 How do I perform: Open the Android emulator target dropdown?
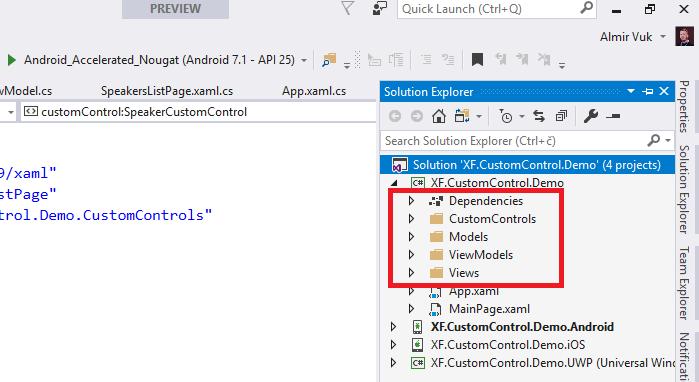coord(304,60)
